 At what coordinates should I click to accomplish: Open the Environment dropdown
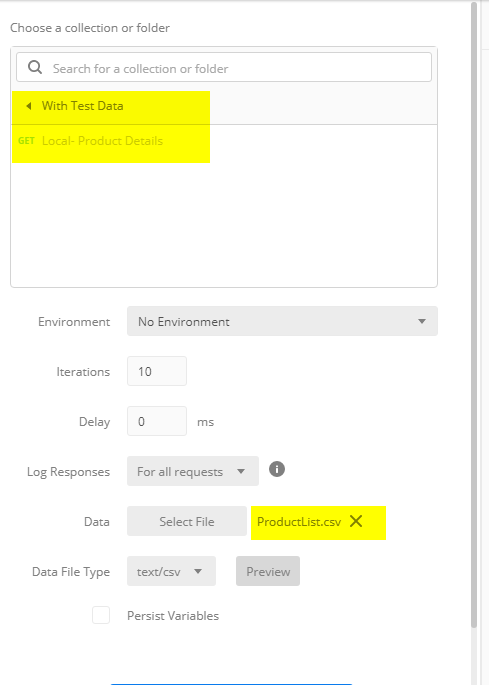click(282, 322)
